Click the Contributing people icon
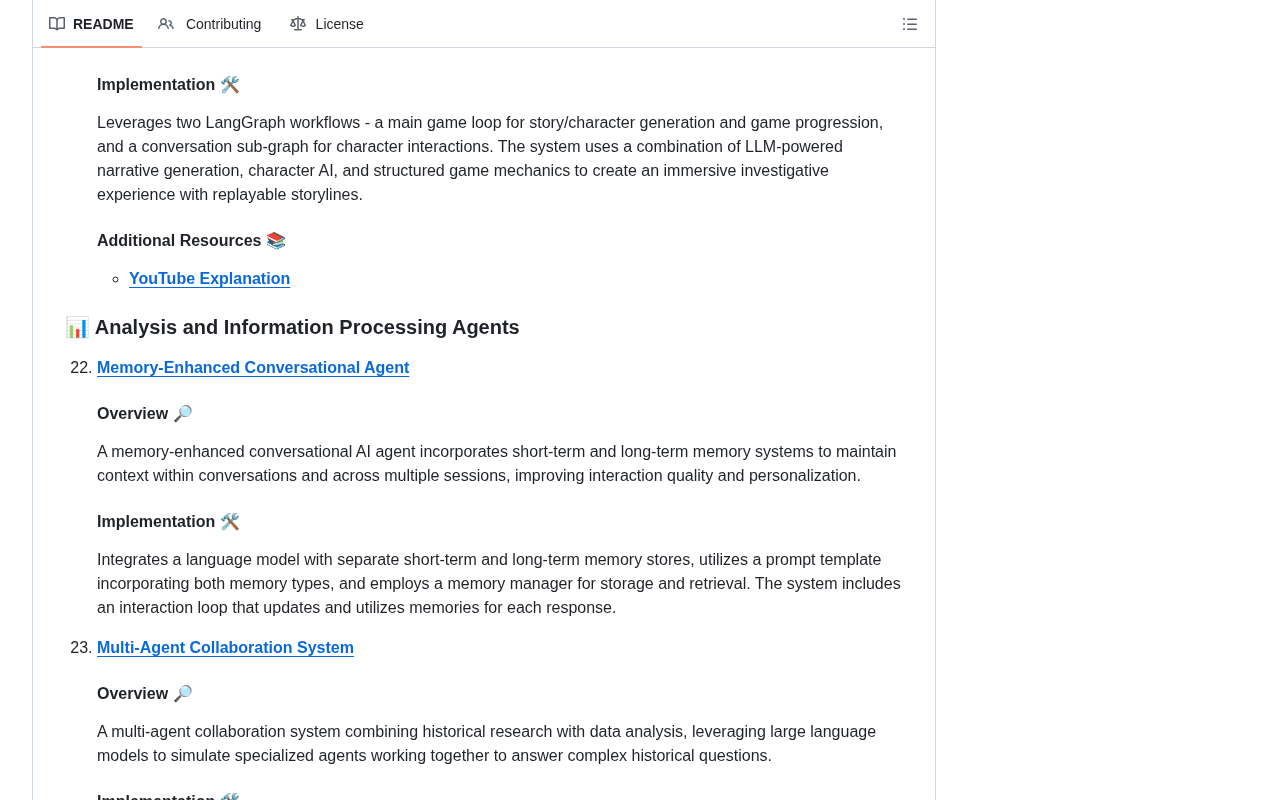Screen dimensions: 1280x800 (166, 24)
